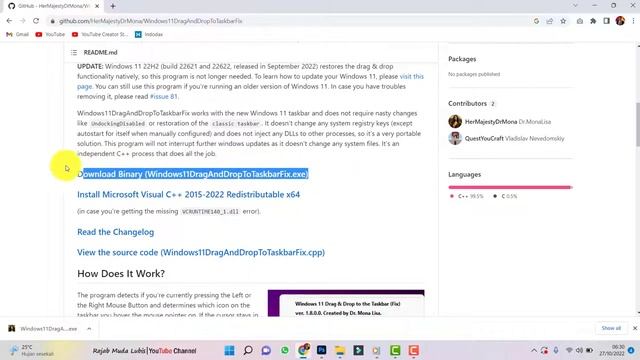Show all downloads

[611, 328]
